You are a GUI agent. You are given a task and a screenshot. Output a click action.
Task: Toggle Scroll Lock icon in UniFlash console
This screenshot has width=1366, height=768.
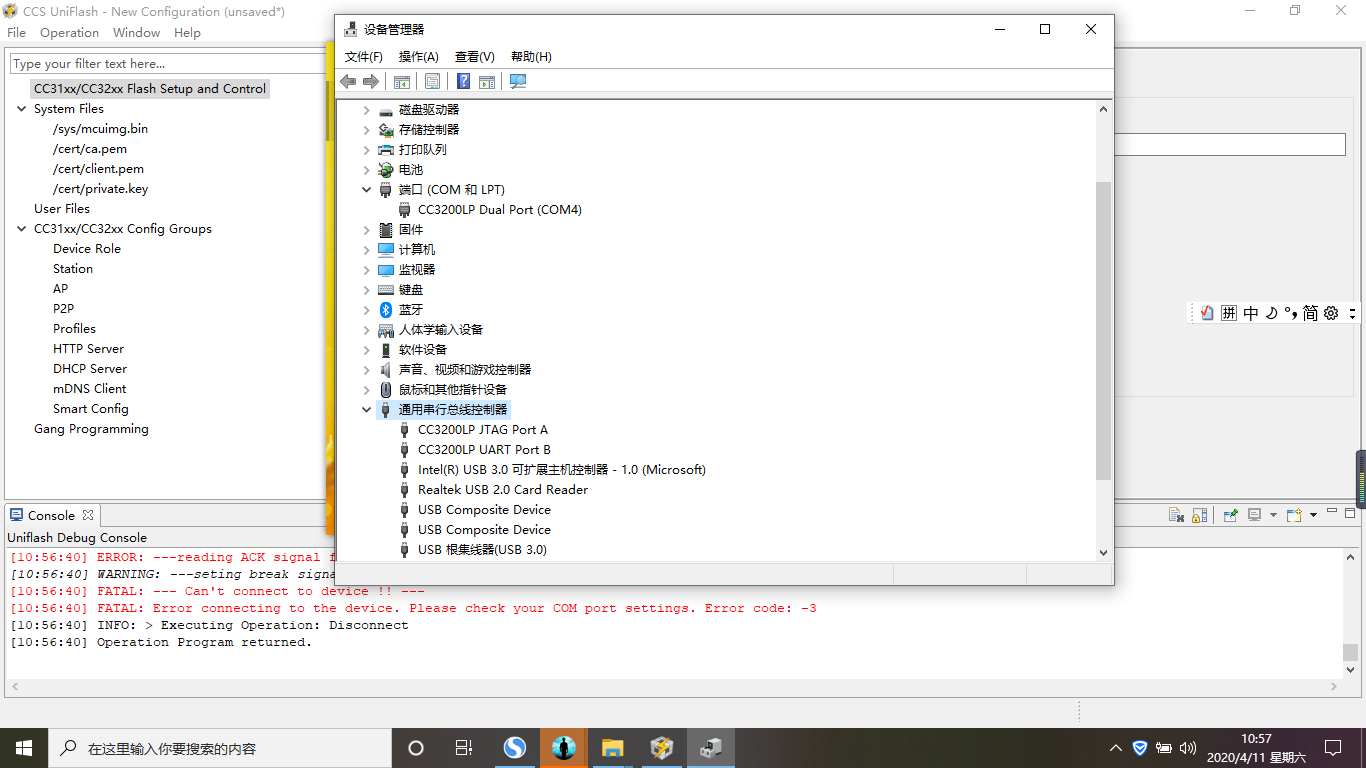(1198, 515)
